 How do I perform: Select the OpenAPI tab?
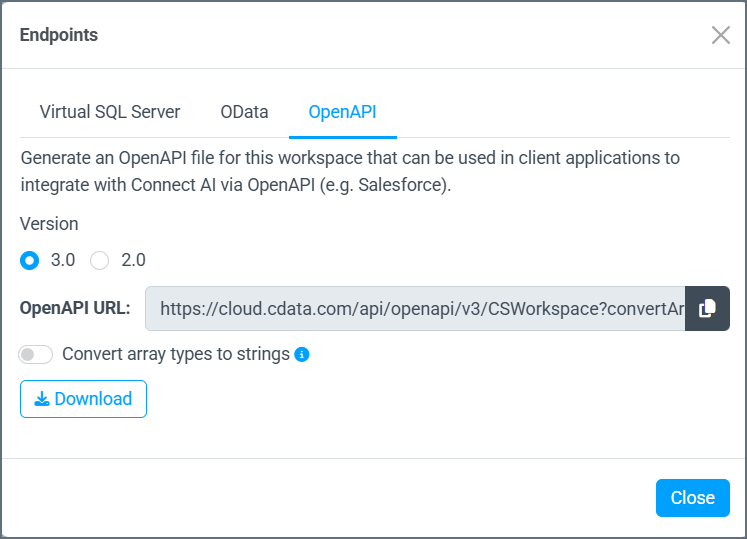pyautogui.click(x=343, y=112)
